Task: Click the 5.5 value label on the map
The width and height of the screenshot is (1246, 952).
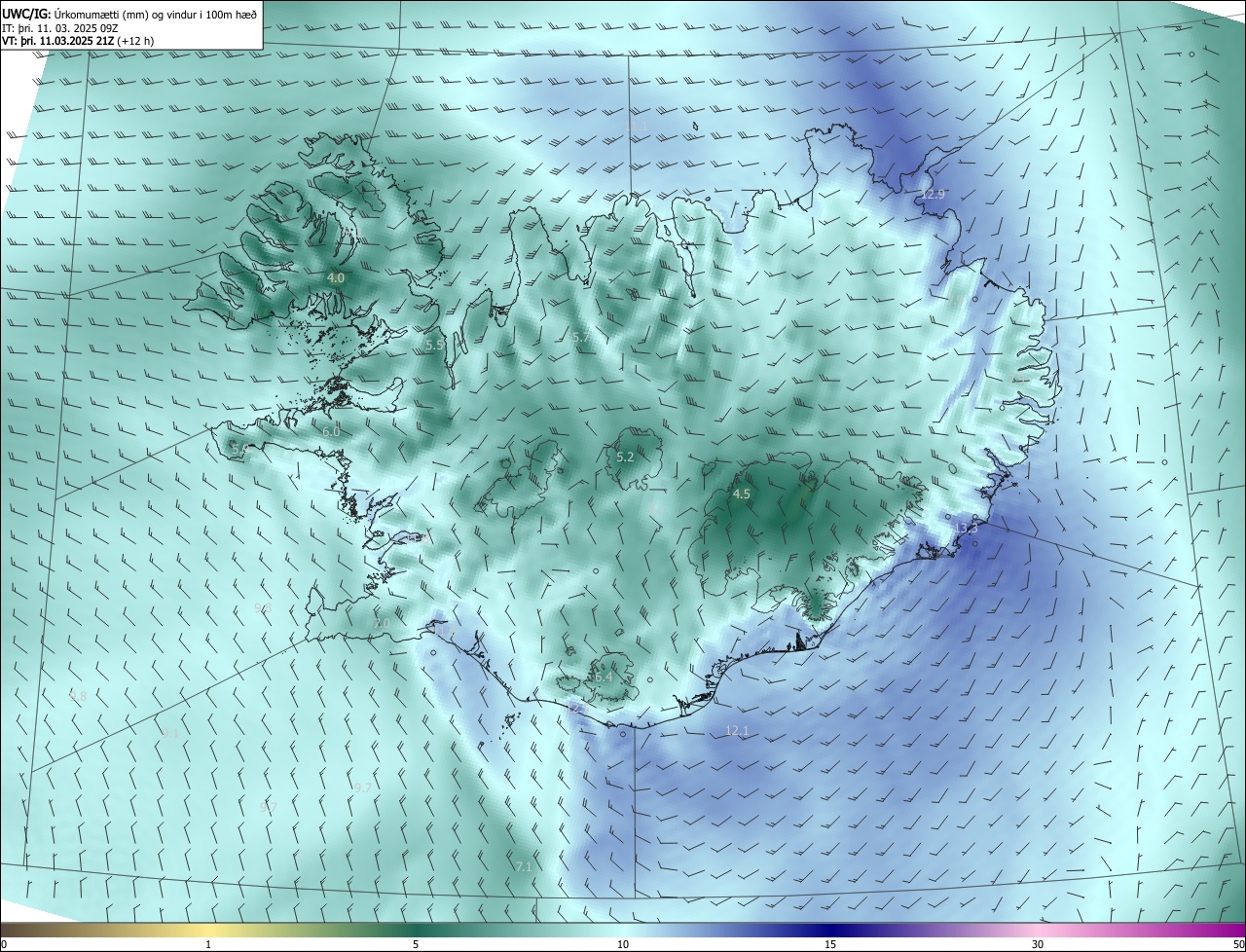Action: pyautogui.click(x=435, y=346)
